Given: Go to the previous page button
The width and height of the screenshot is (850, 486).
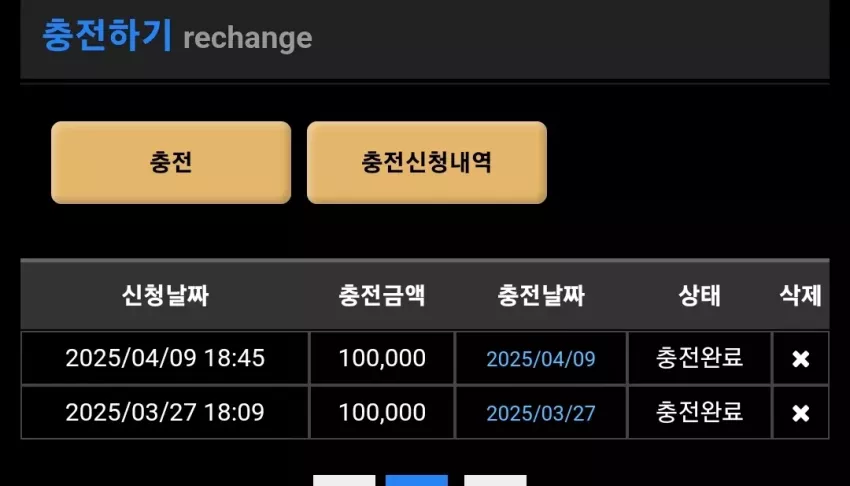Looking at the screenshot, I should pos(344,481).
